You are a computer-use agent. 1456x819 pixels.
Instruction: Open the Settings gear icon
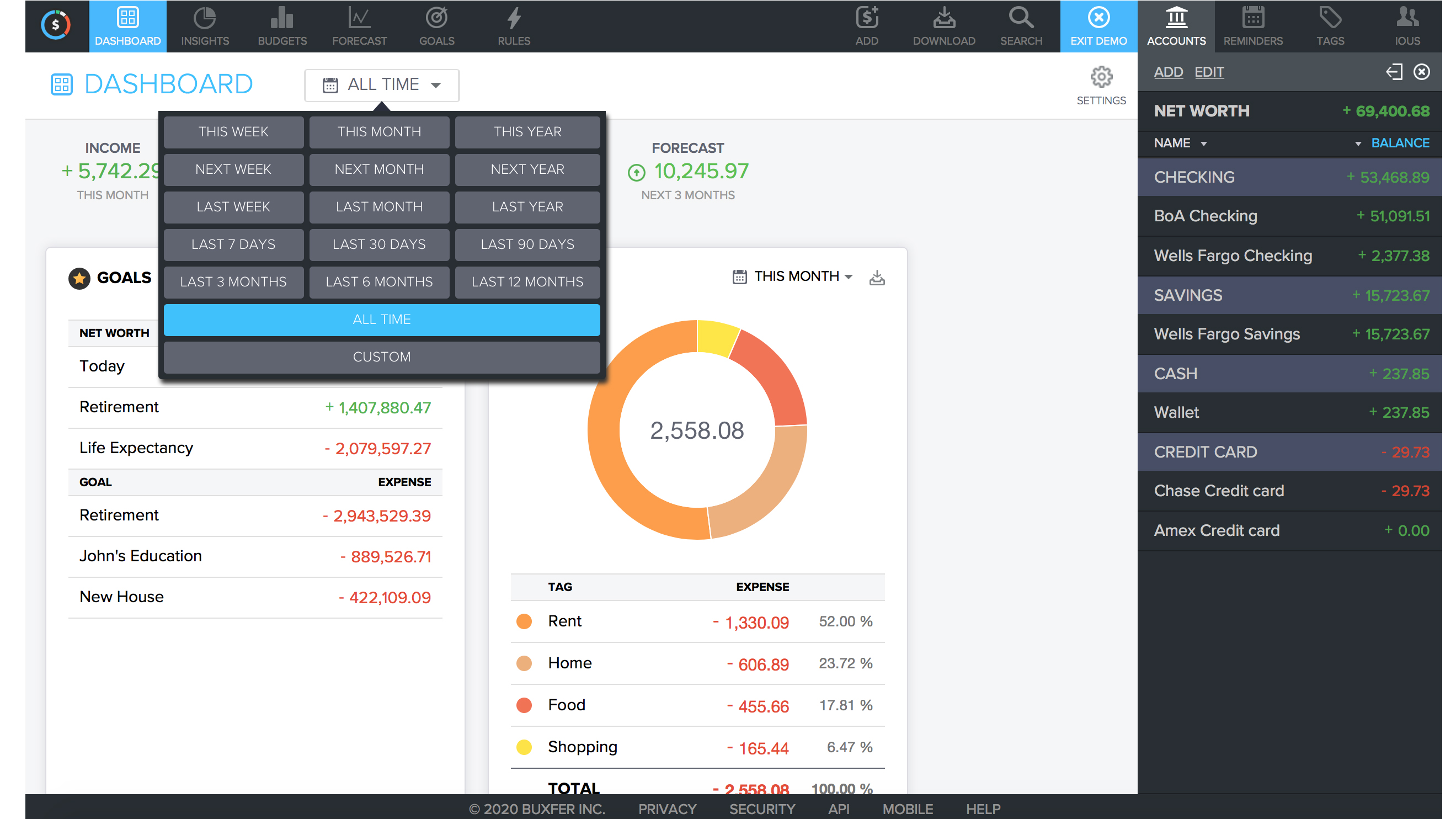tap(1101, 77)
